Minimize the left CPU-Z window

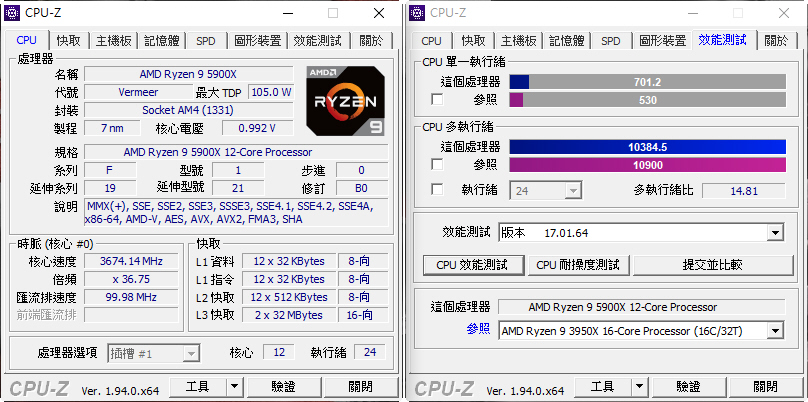point(287,13)
